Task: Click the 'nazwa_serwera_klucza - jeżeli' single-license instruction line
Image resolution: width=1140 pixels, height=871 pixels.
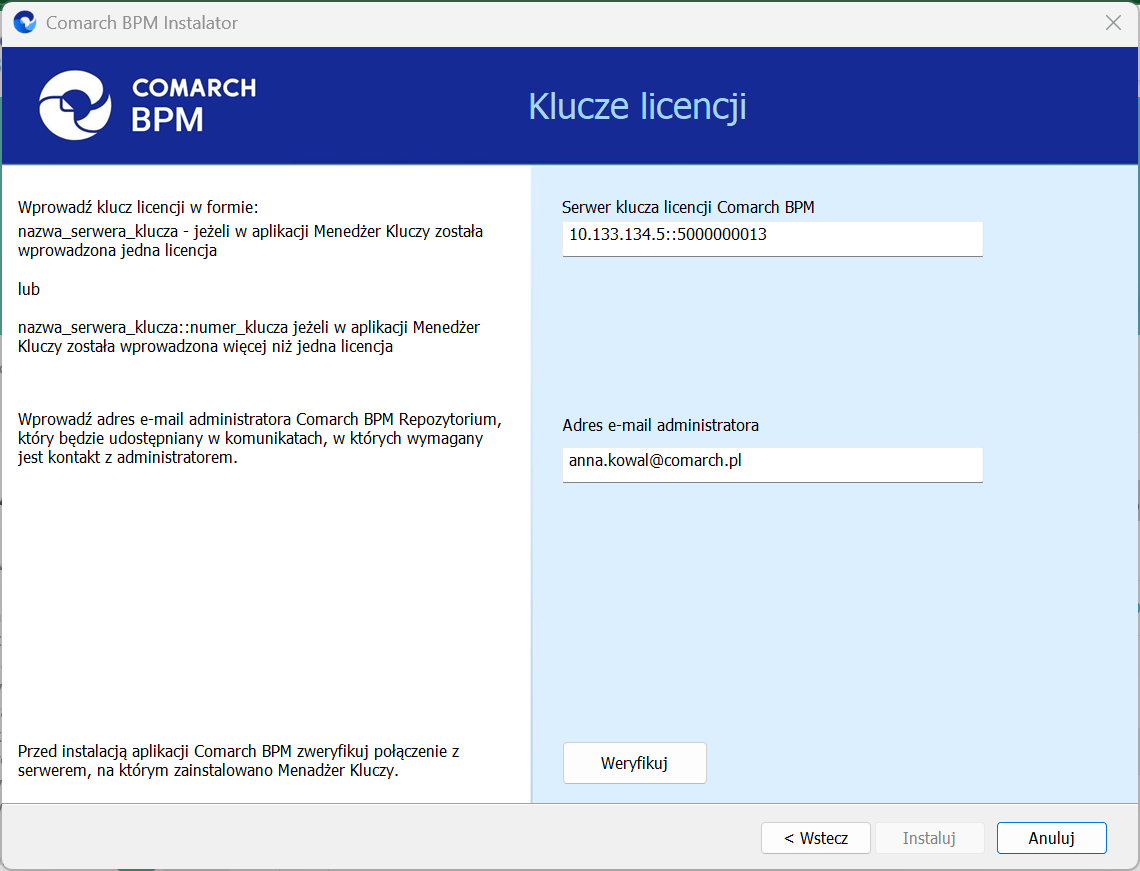Action: click(250, 241)
